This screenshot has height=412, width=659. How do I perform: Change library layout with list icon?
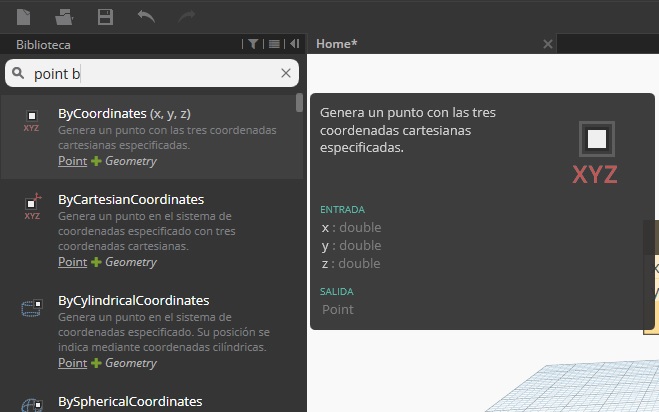[274, 44]
